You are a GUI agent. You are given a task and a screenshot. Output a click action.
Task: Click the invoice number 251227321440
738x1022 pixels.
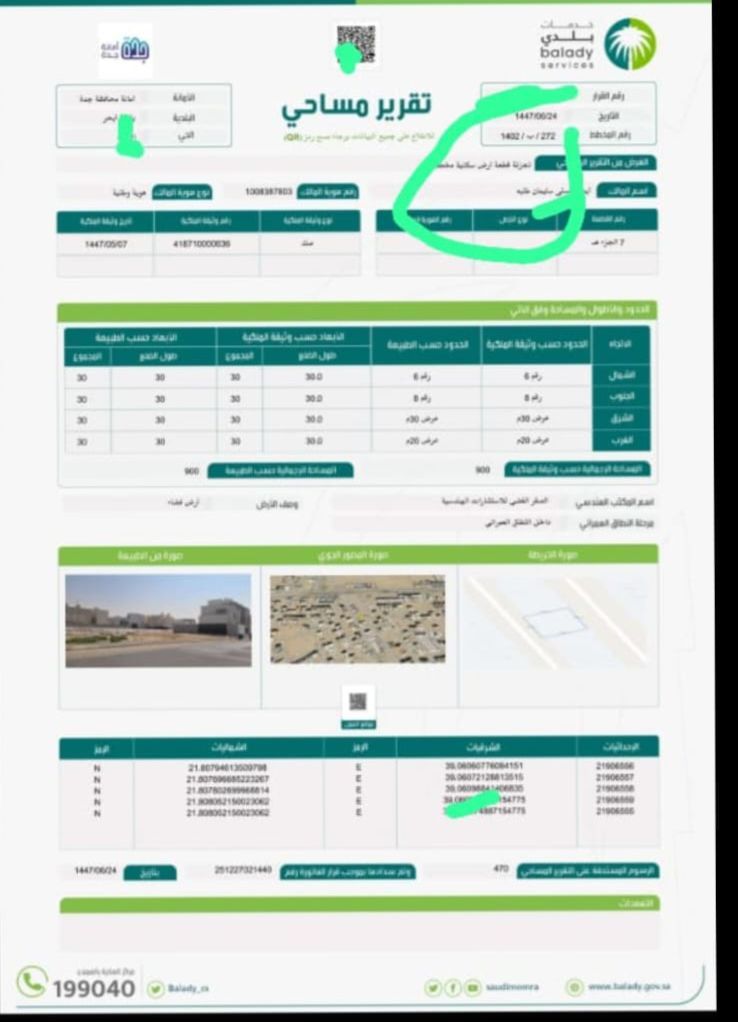[243, 870]
